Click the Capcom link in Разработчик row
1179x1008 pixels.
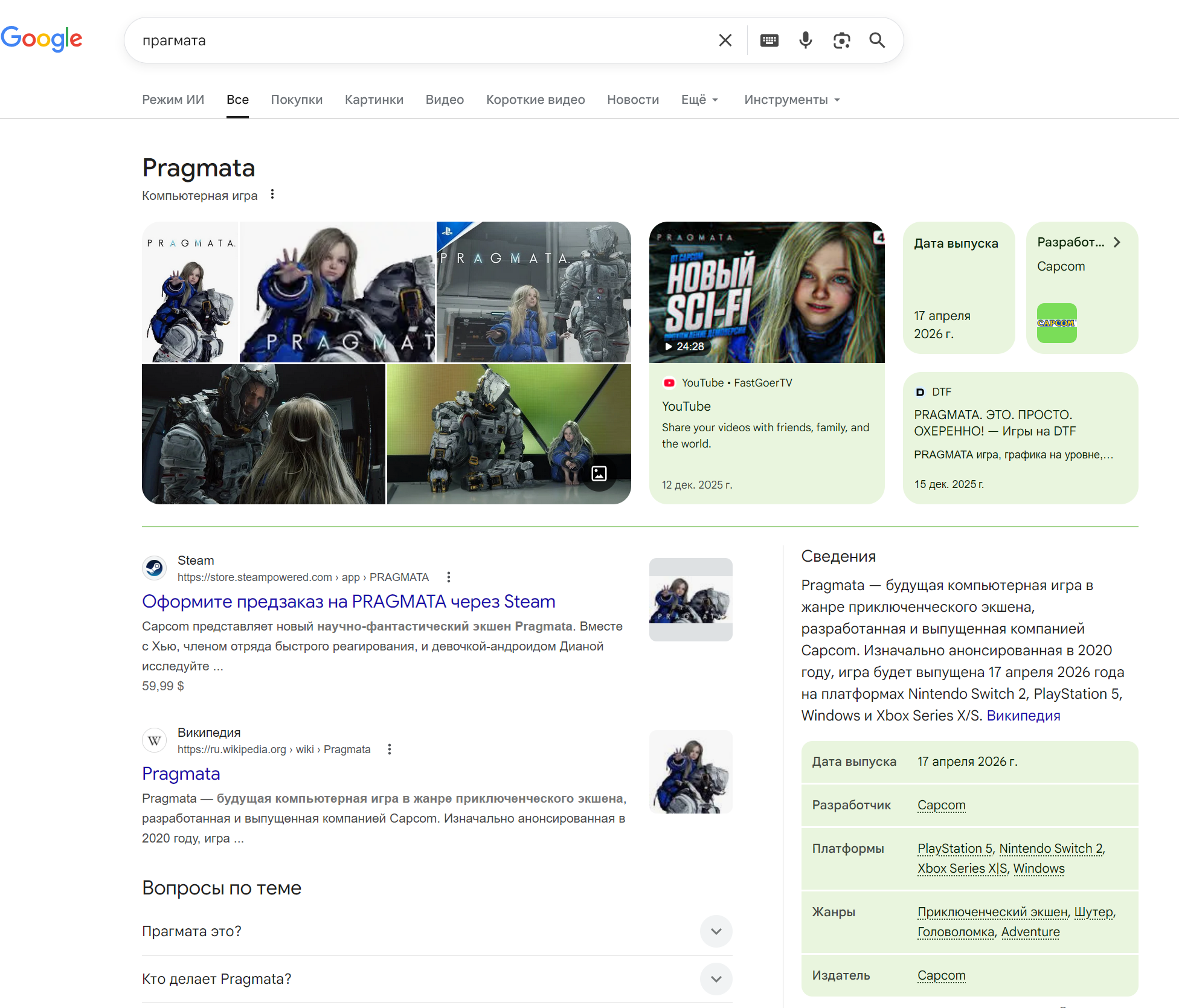point(941,805)
